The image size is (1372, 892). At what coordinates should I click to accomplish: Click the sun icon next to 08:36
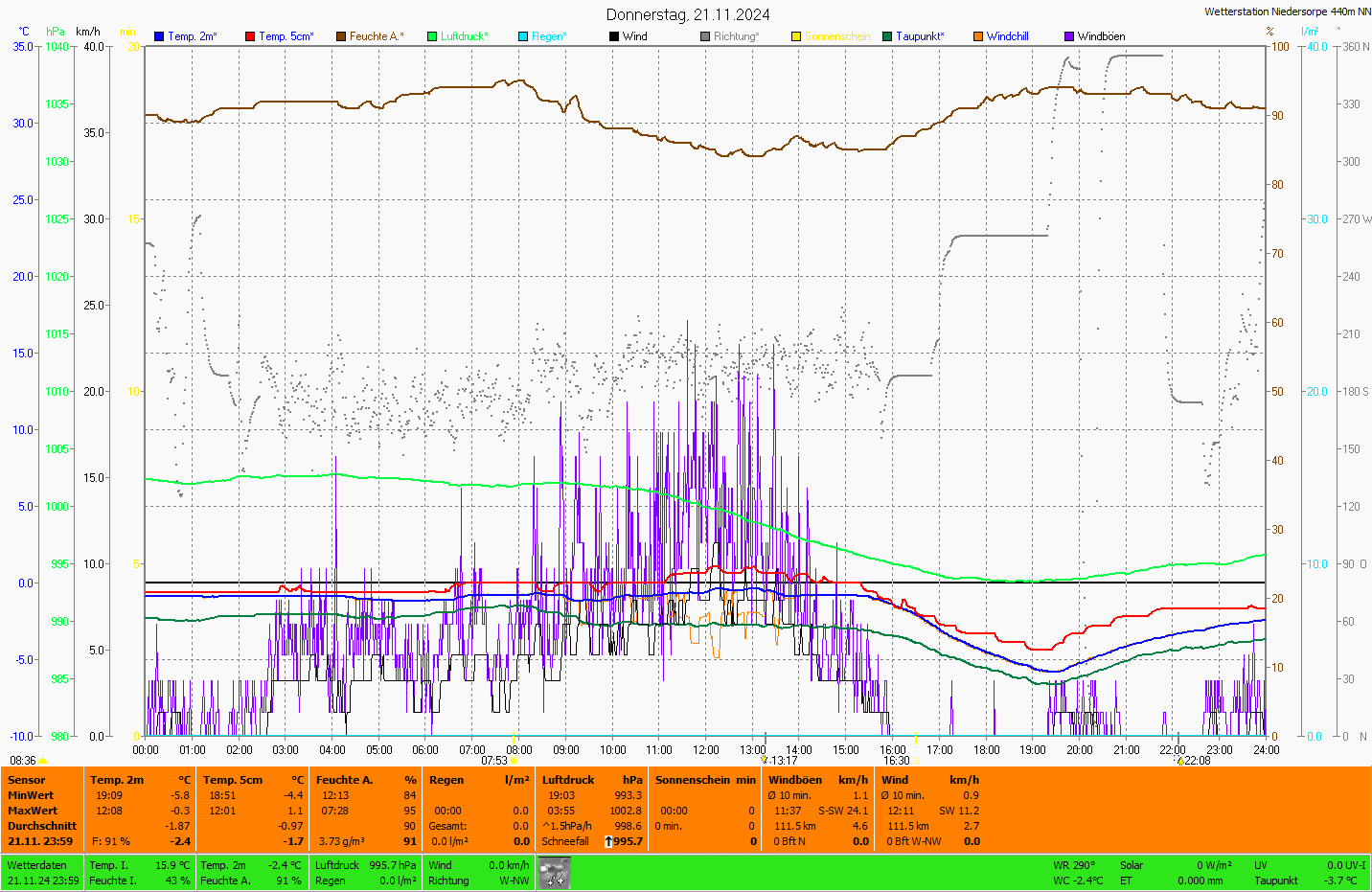[x=43, y=761]
